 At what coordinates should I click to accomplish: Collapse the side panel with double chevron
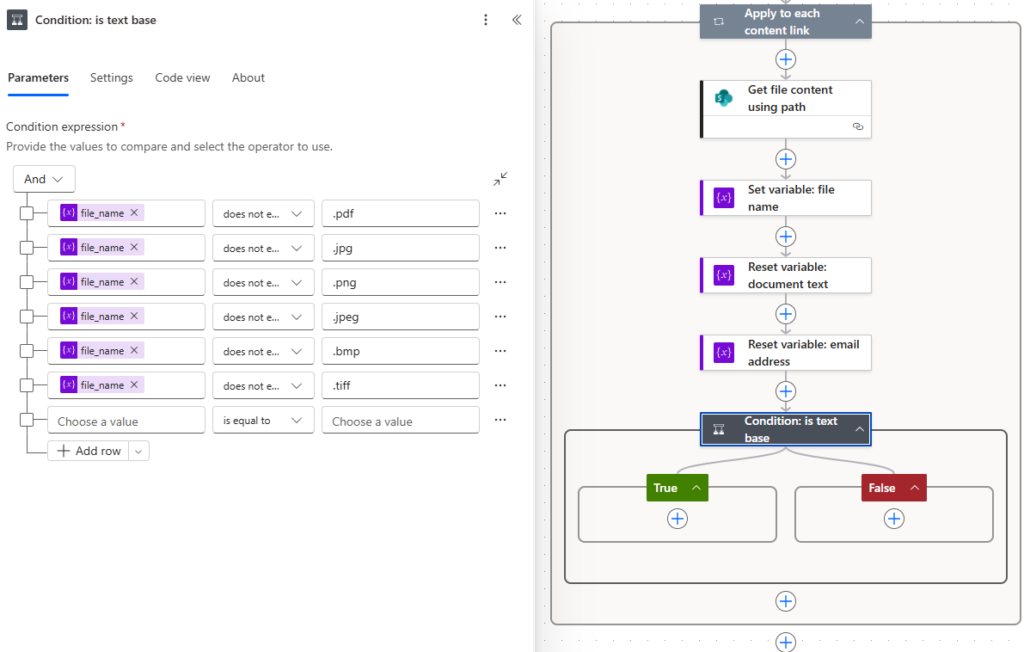tap(517, 20)
